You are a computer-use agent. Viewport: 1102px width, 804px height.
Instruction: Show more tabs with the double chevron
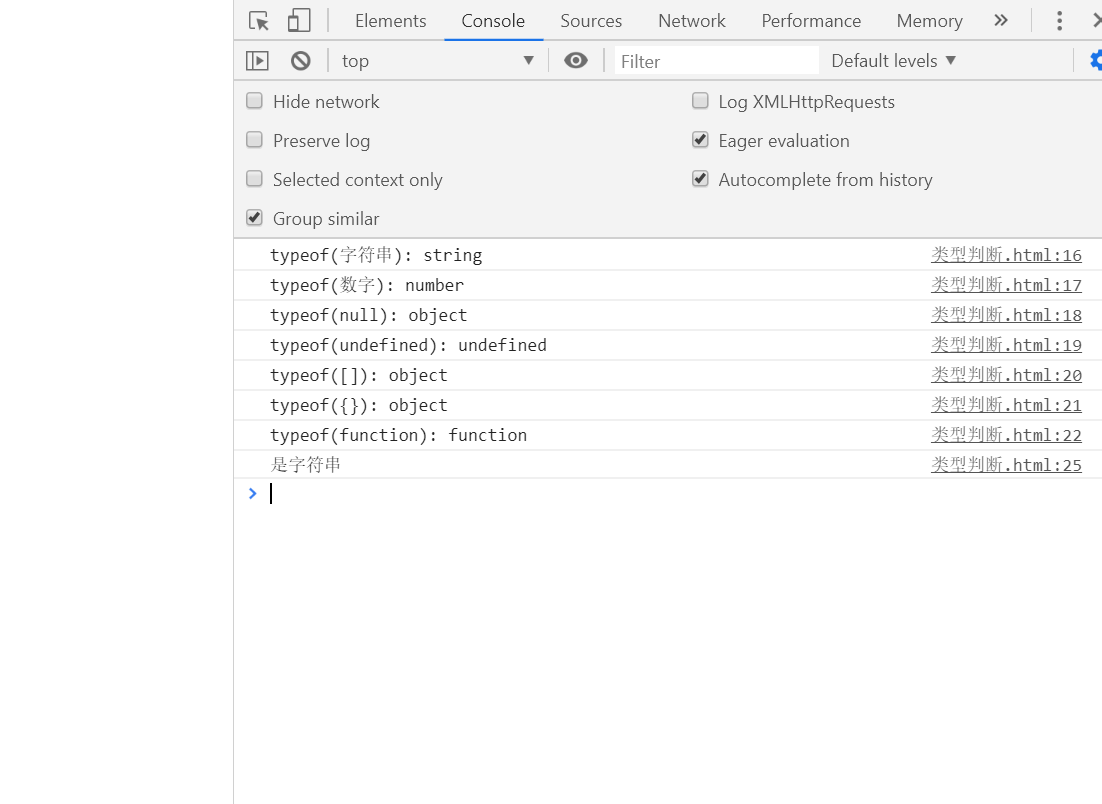tap(1001, 20)
